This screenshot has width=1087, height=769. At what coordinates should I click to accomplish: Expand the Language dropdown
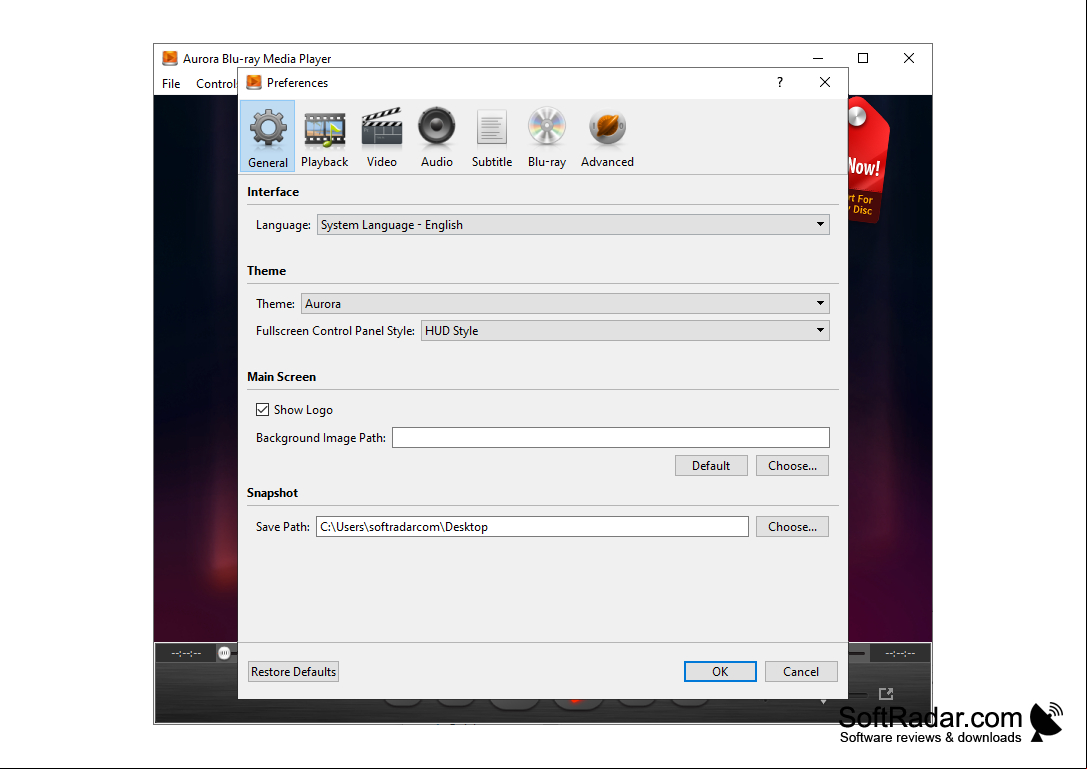click(x=573, y=225)
